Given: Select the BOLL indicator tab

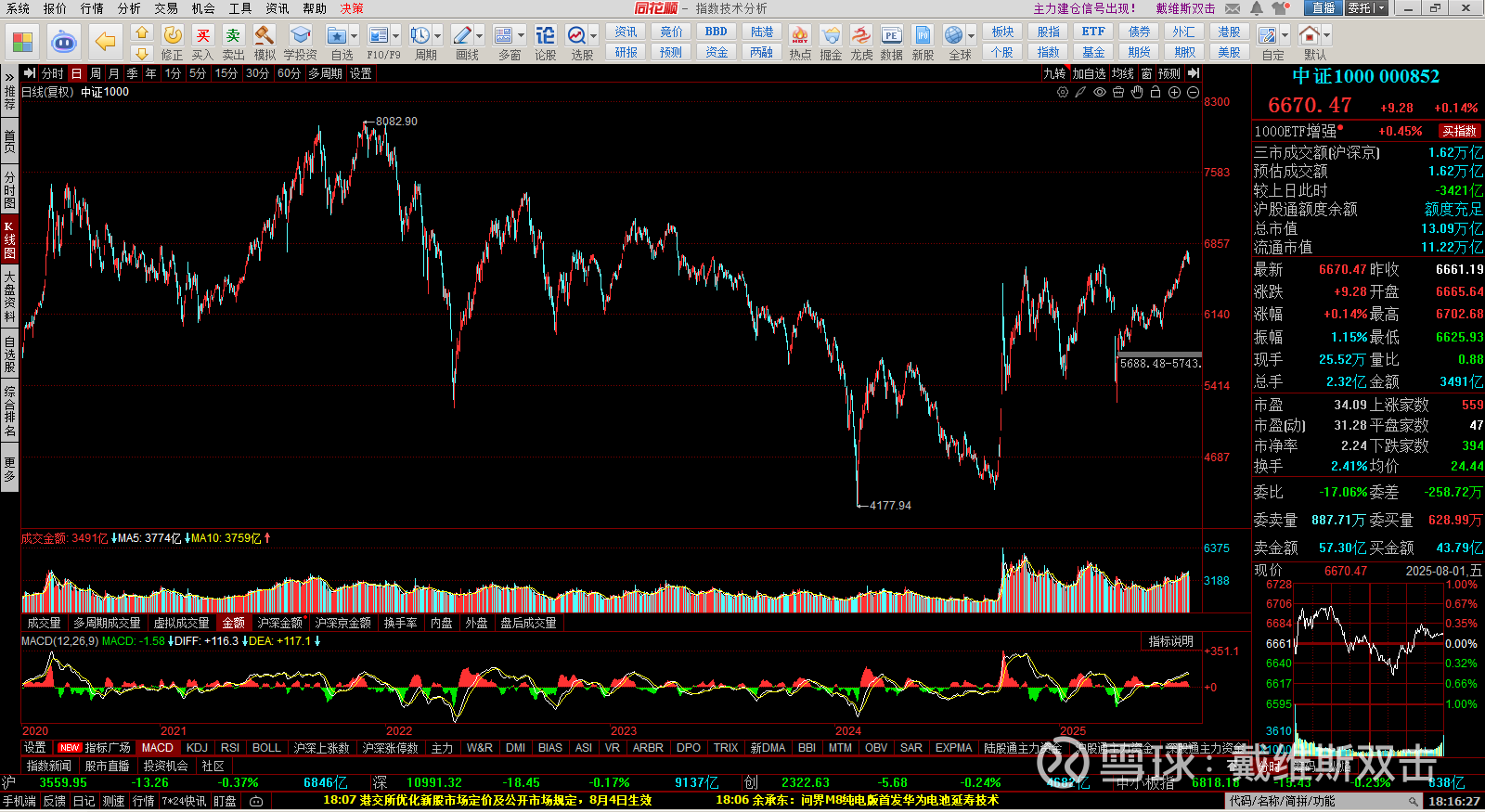Looking at the screenshot, I should [x=266, y=747].
